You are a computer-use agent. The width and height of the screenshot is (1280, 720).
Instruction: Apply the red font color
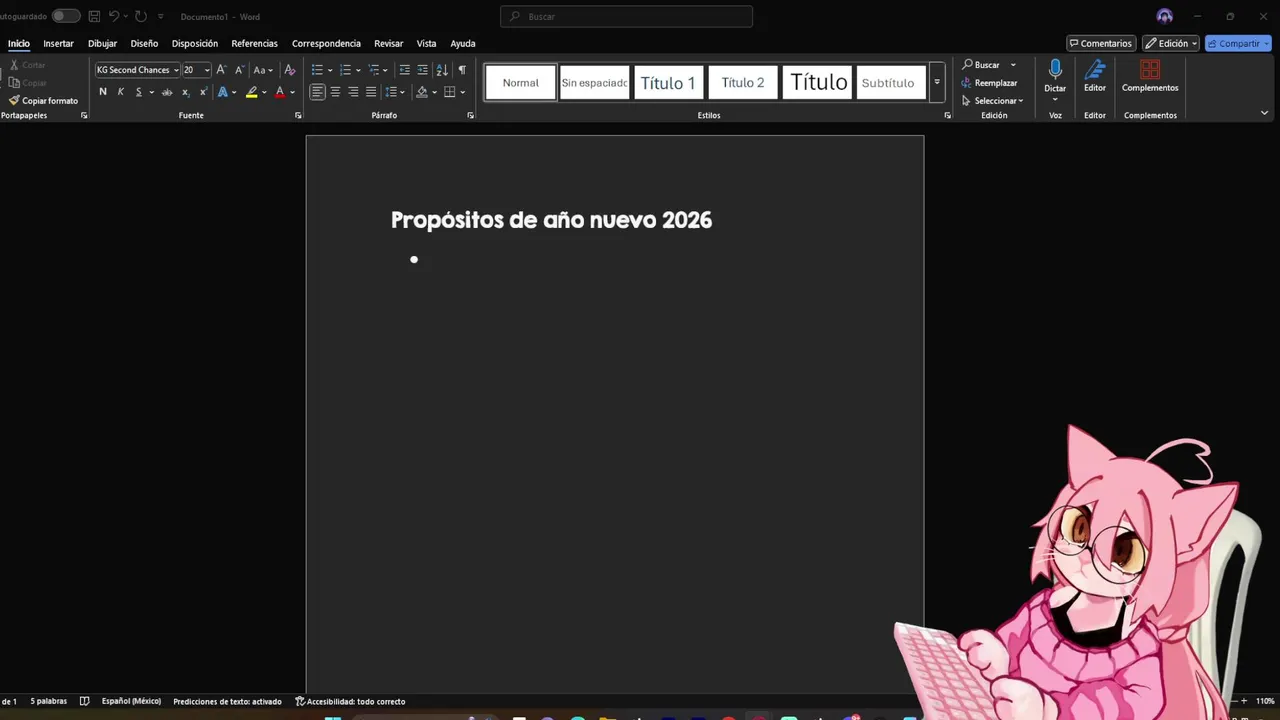click(280, 92)
